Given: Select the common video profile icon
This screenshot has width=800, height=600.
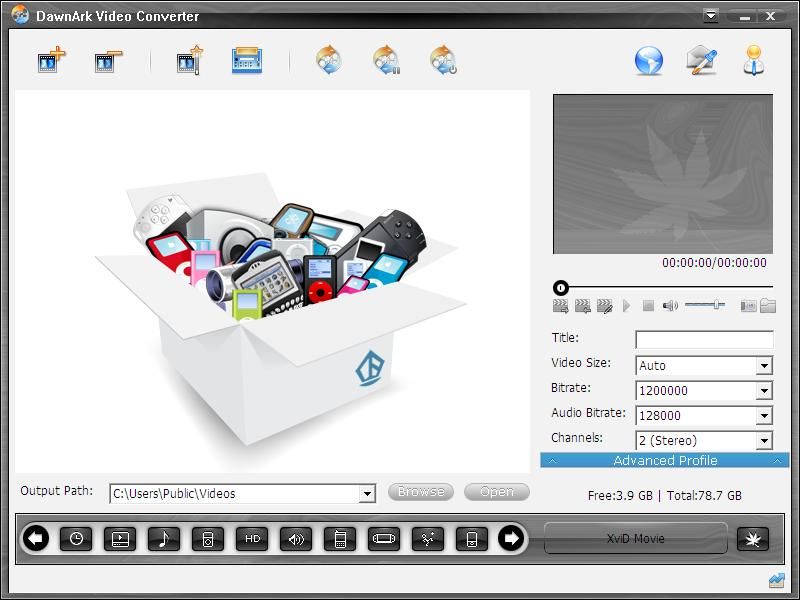Looking at the screenshot, I should coord(120,539).
